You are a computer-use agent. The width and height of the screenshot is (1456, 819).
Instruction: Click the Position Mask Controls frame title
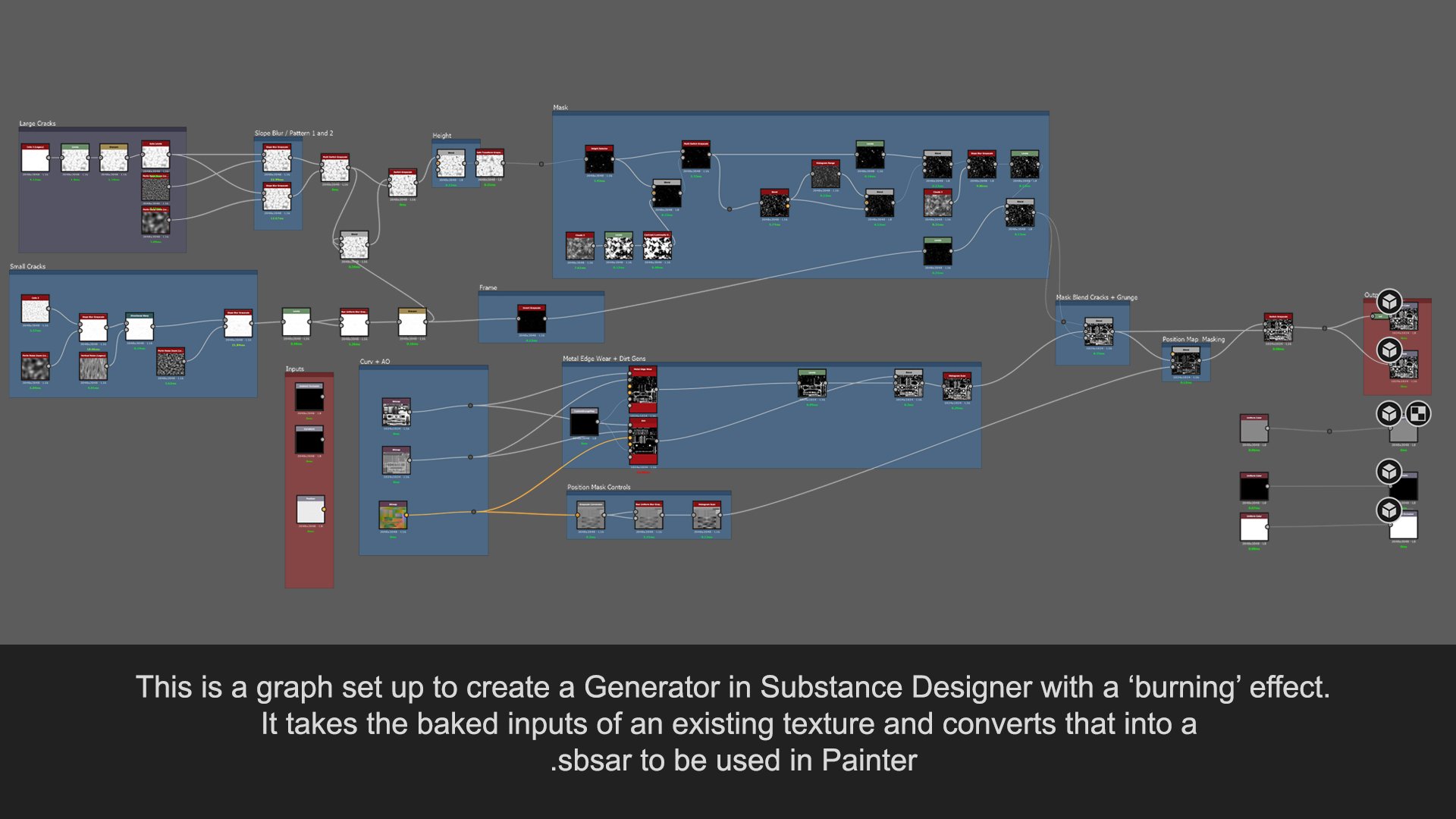[598, 487]
